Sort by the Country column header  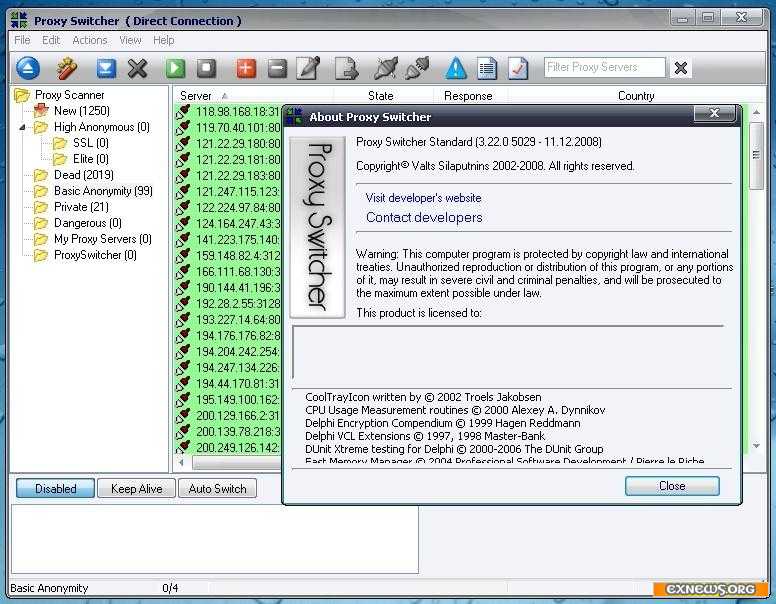pyautogui.click(x=636, y=96)
